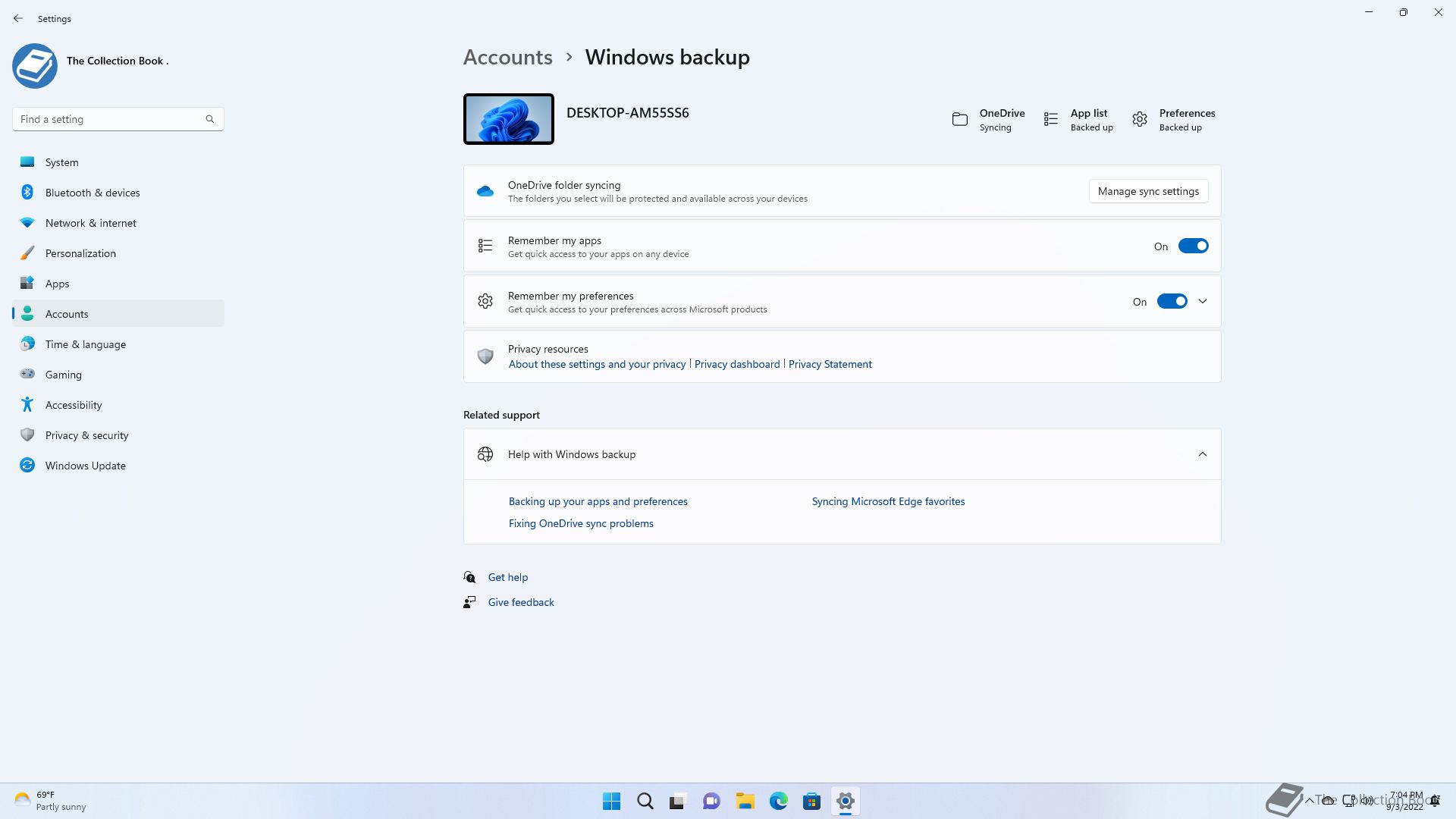Viewport: 1456px width, 819px height.
Task: Click the Time & language clock icon
Action: click(x=27, y=344)
